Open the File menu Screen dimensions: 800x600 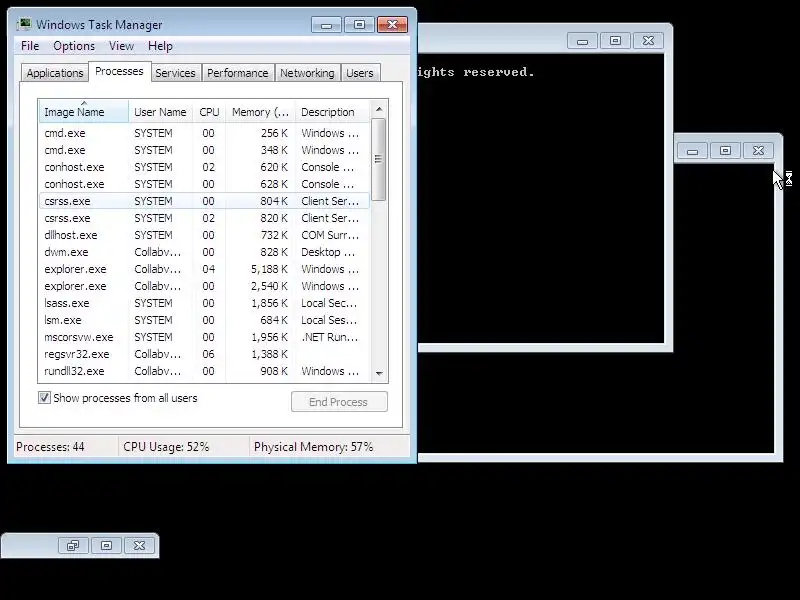(30, 46)
